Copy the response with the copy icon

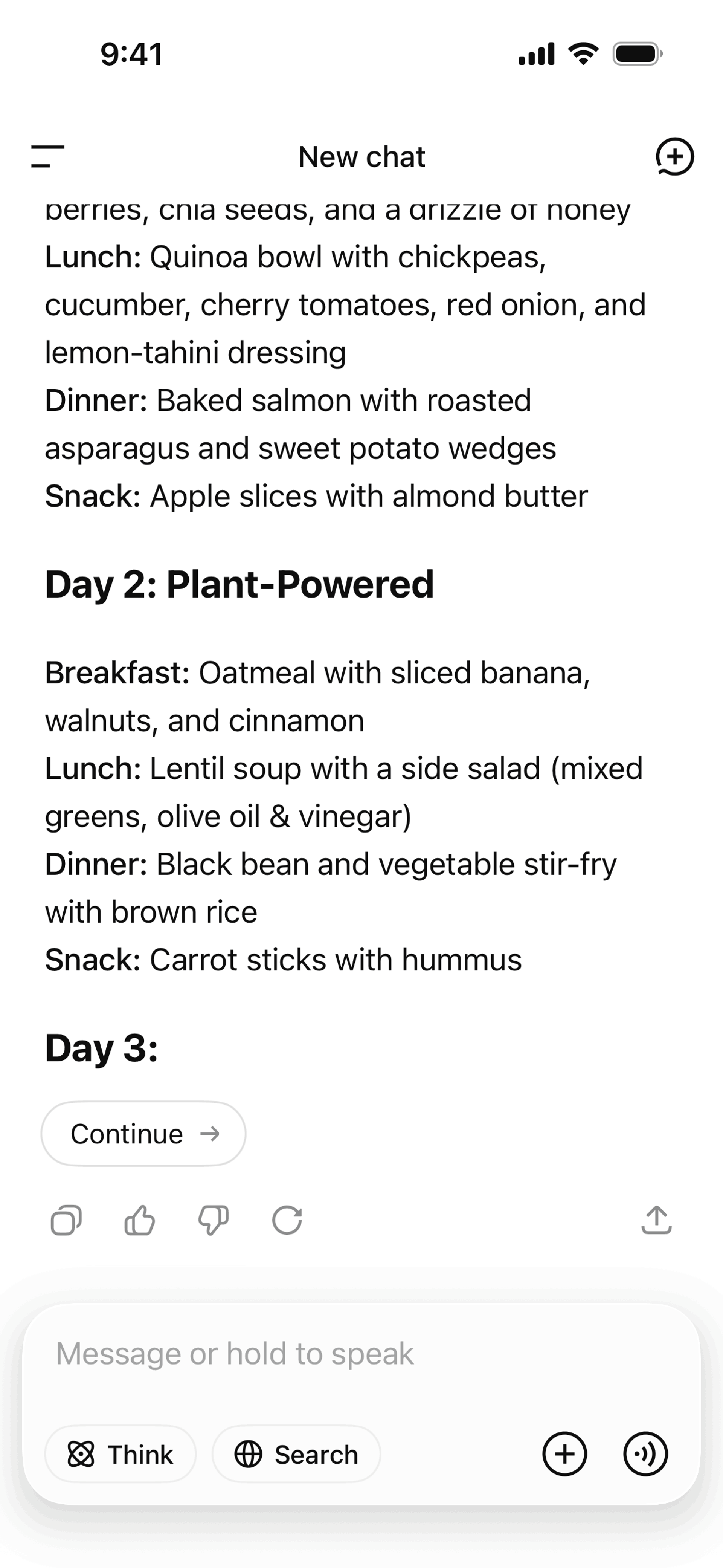coord(66,1220)
